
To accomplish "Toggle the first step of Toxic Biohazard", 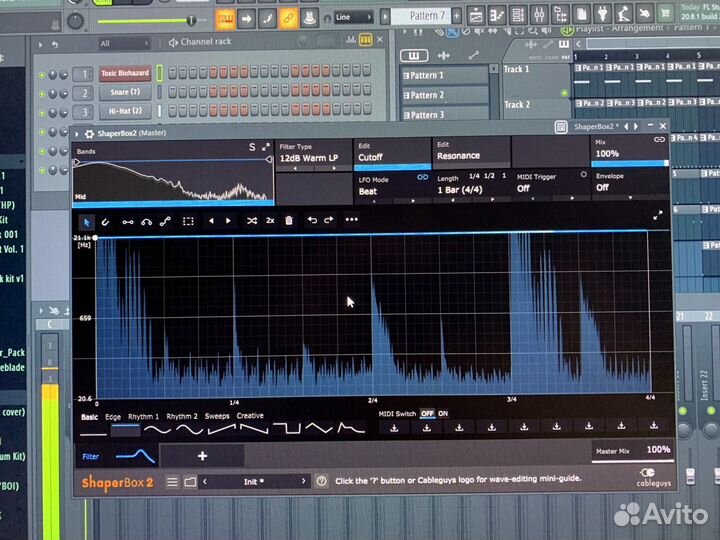I will tap(172, 73).
